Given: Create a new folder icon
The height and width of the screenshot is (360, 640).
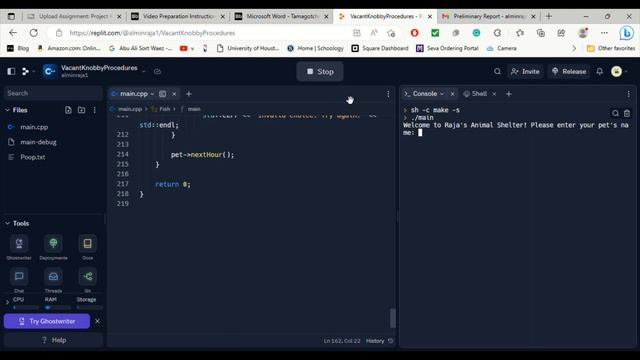Looking at the screenshot, I should (81, 110).
